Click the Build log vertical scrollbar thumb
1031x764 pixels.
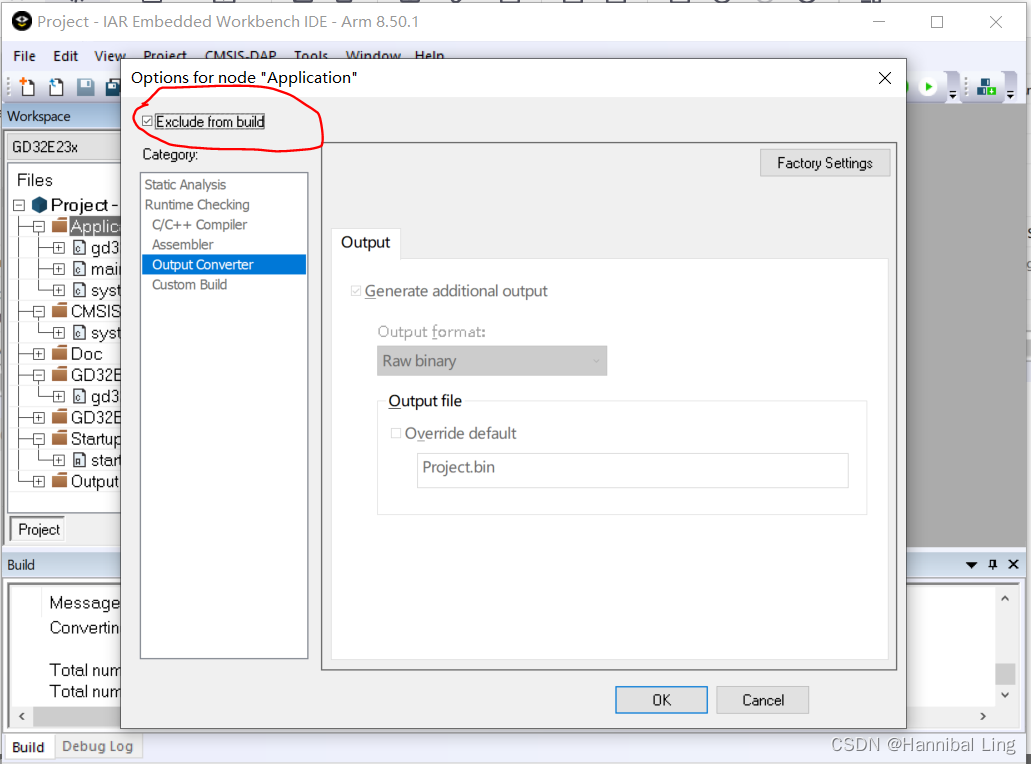(1005, 674)
